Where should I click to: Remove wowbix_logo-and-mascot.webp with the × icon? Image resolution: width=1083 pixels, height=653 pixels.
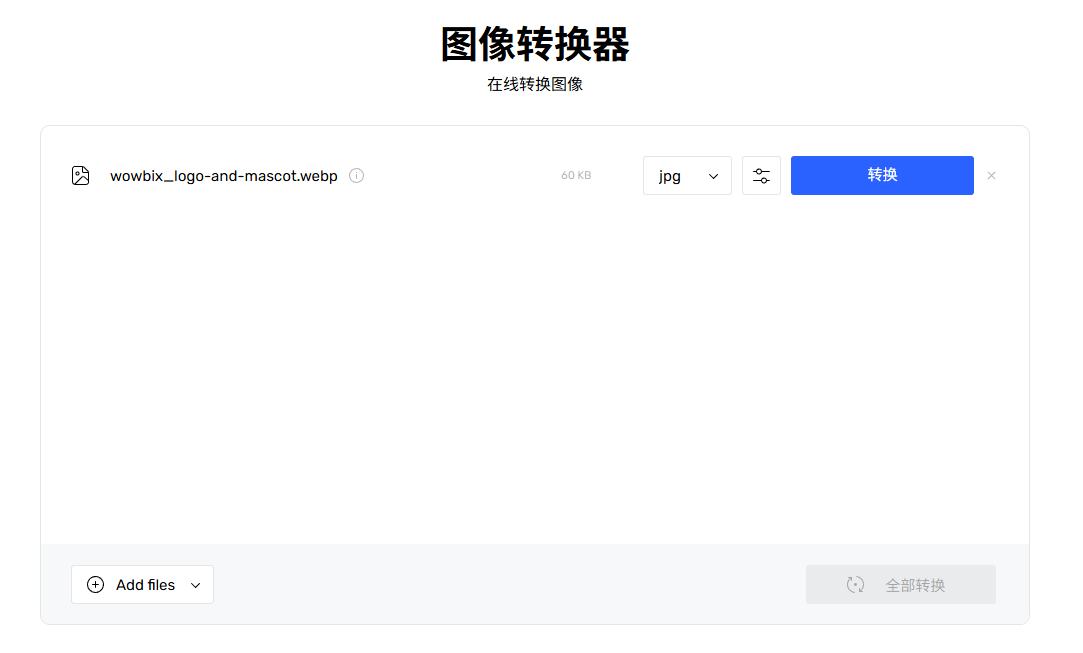point(991,175)
